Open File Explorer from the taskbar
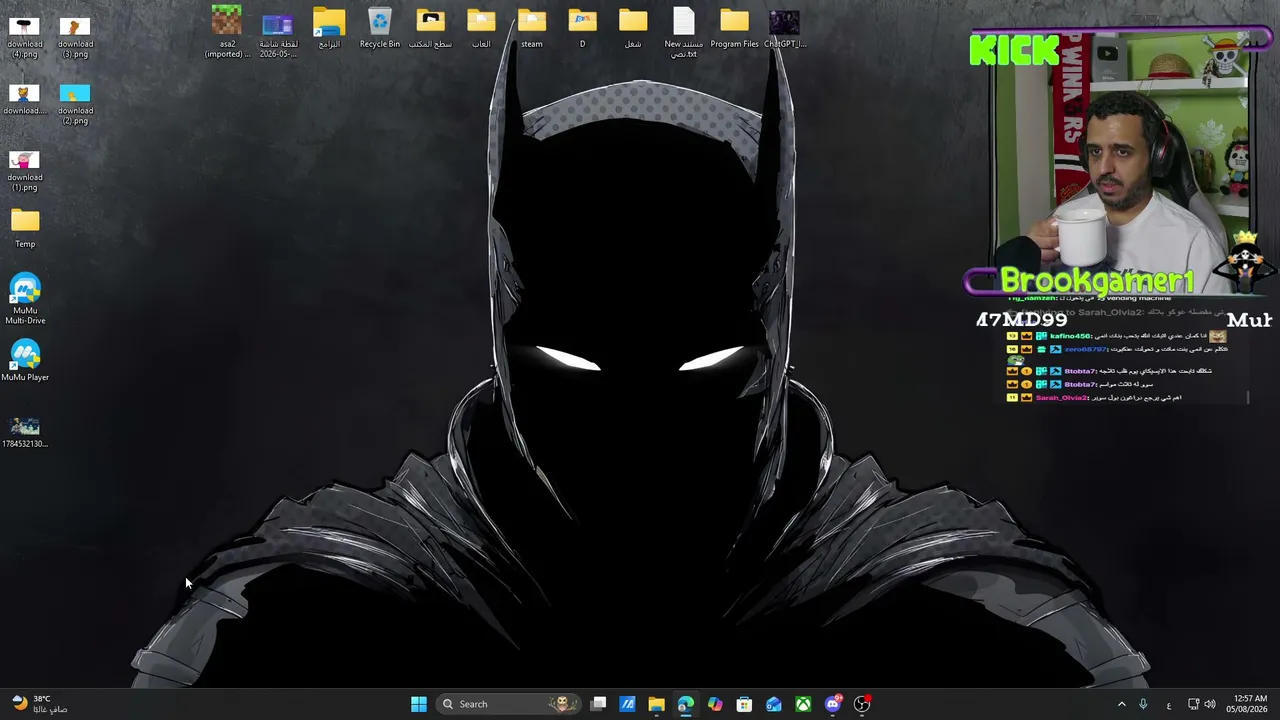The width and height of the screenshot is (1280, 720). [x=656, y=704]
